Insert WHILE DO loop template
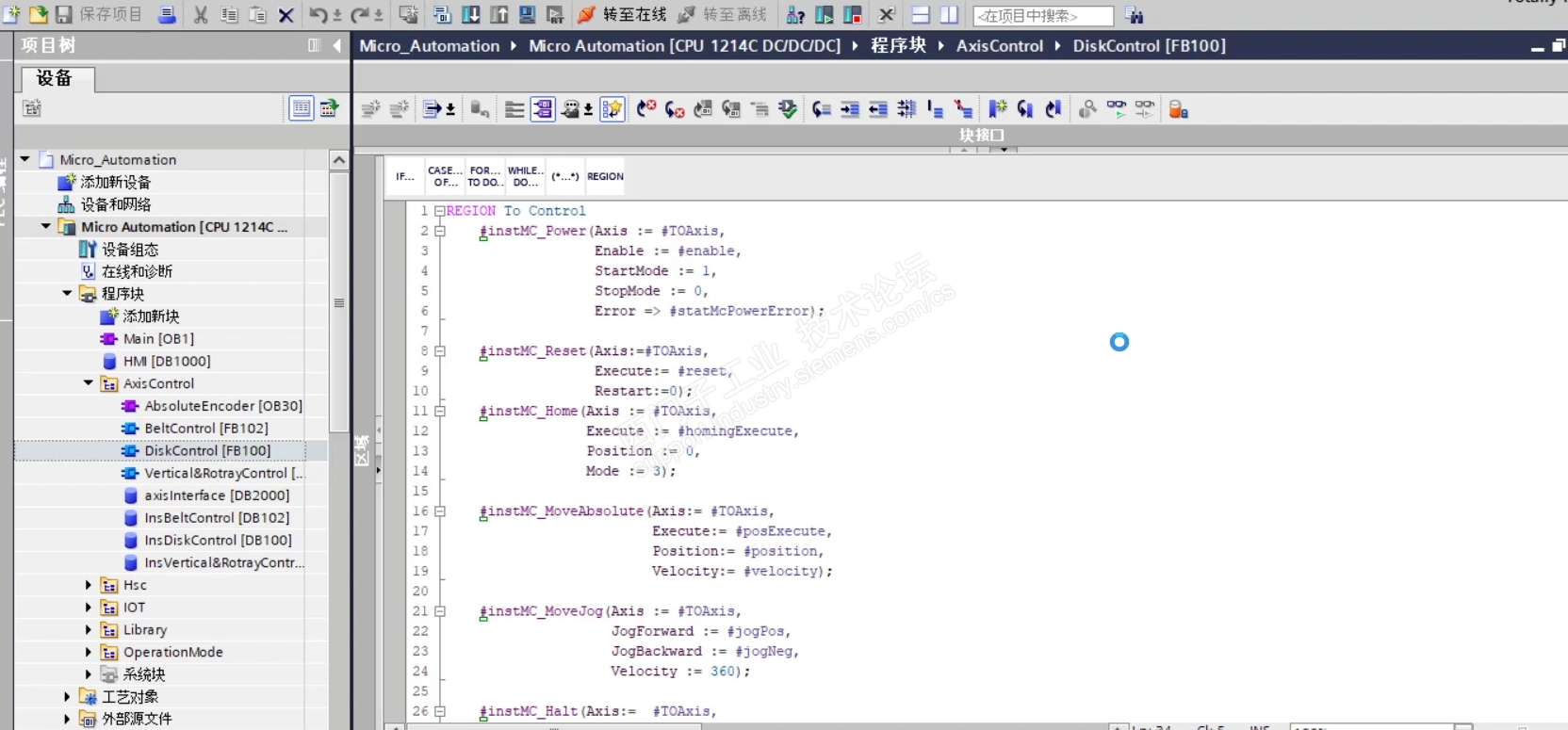The width and height of the screenshot is (1568, 730). coord(525,176)
